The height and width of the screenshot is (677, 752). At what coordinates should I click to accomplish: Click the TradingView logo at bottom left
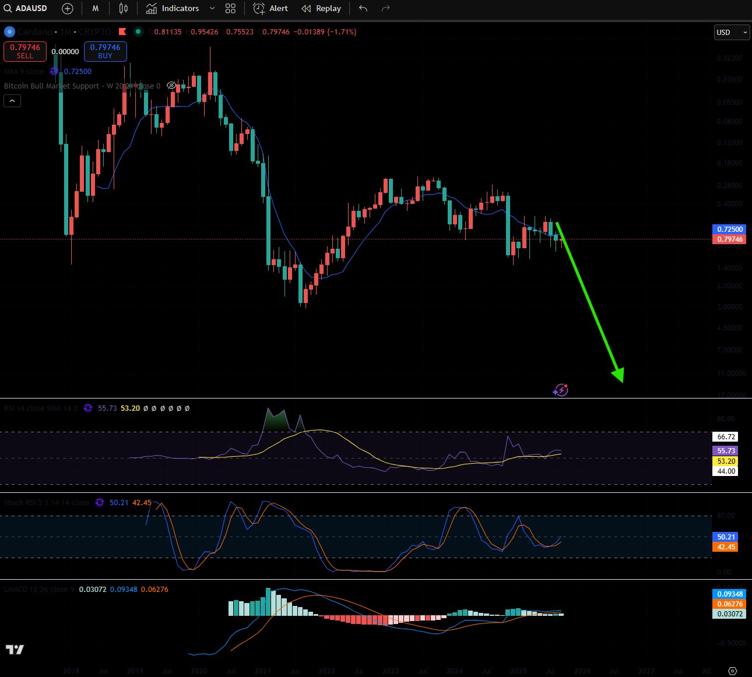pyautogui.click(x=14, y=650)
